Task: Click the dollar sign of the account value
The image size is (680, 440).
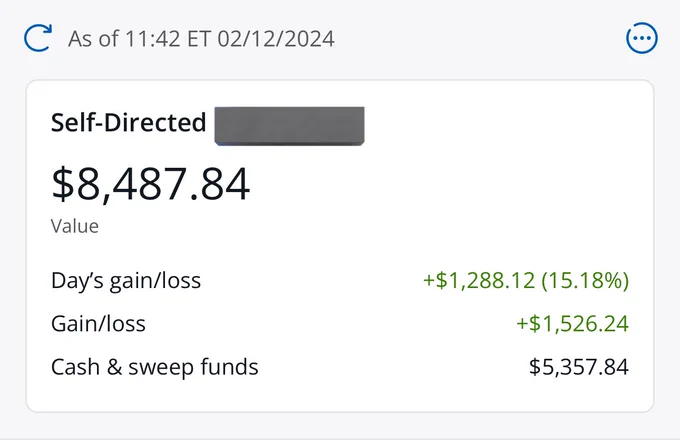Action: [63, 184]
